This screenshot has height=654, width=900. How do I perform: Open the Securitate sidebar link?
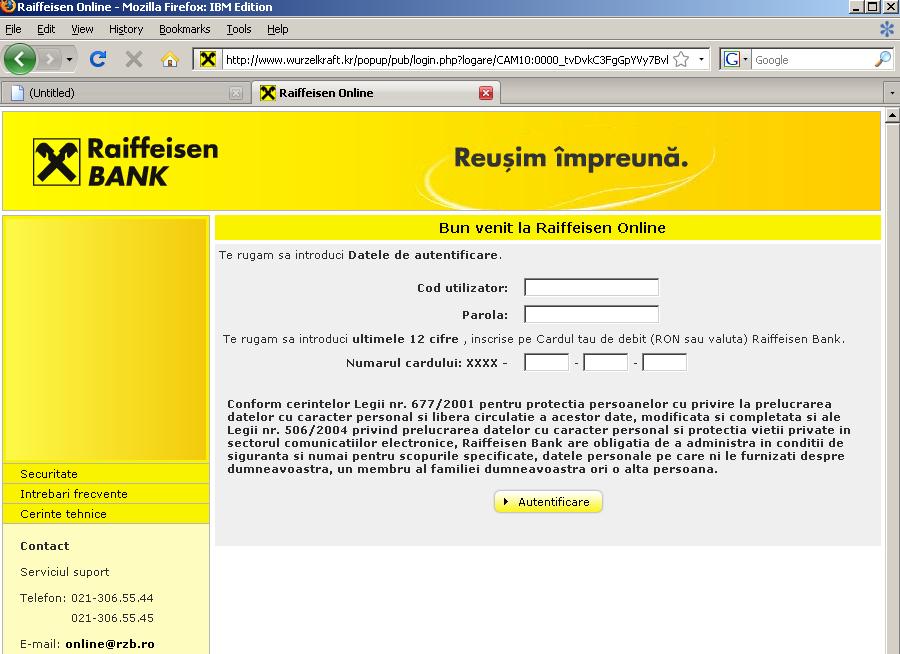click(x=106, y=474)
